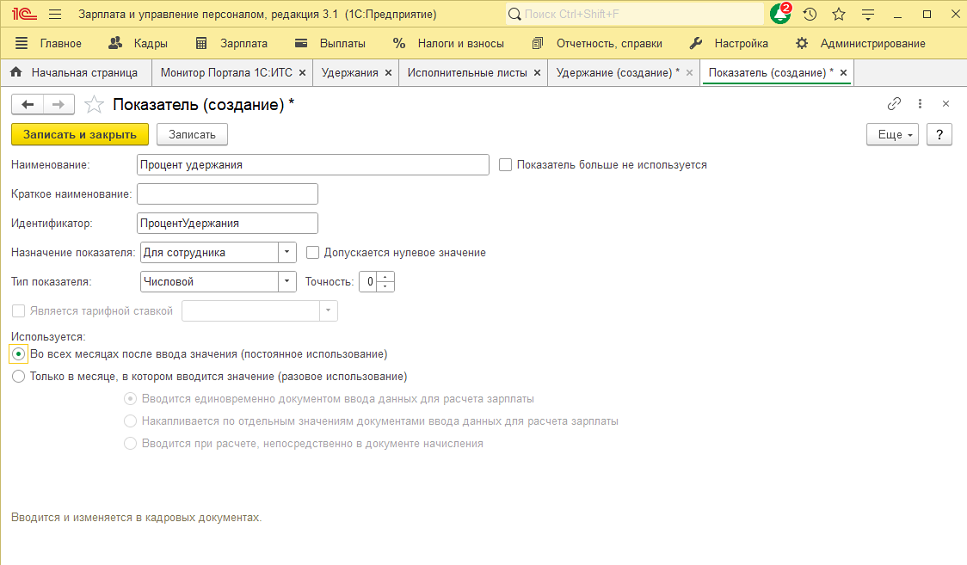This screenshot has width=967, height=565.
Task: Click the Настройка wrench icon
Action: pyautogui.click(x=696, y=43)
